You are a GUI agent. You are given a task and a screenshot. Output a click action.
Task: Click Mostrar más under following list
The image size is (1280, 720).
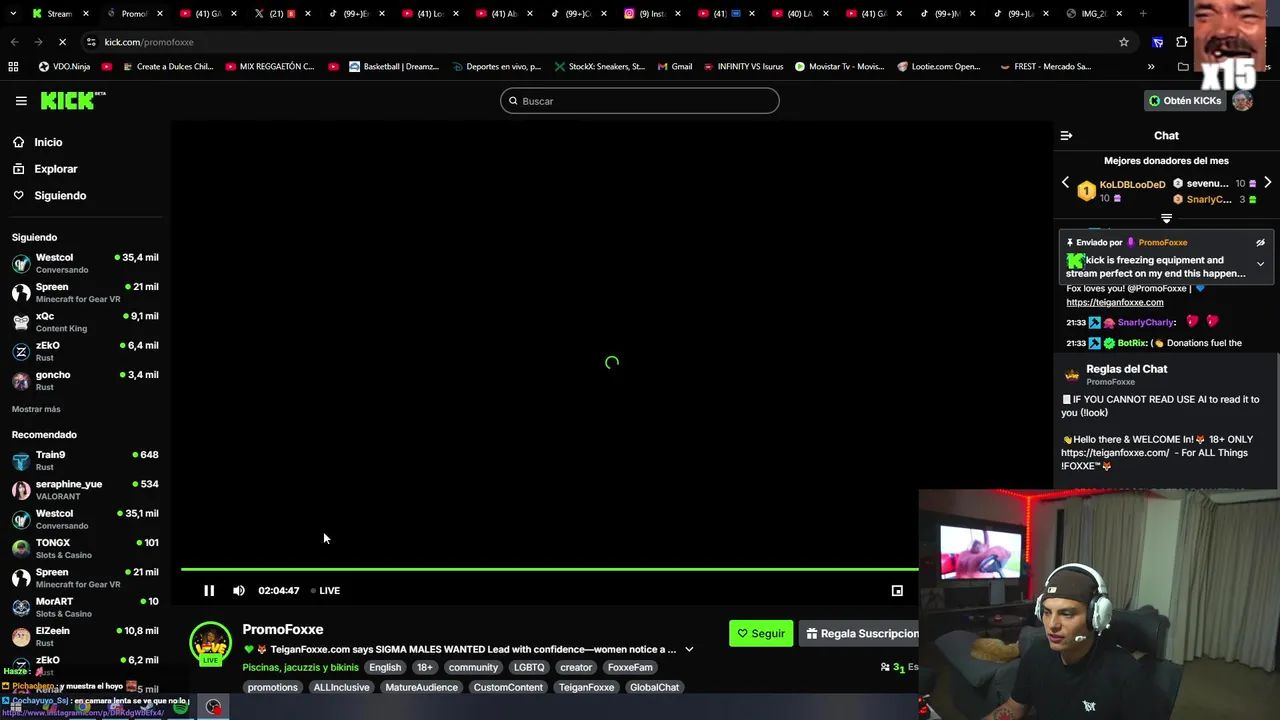click(x=36, y=409)
